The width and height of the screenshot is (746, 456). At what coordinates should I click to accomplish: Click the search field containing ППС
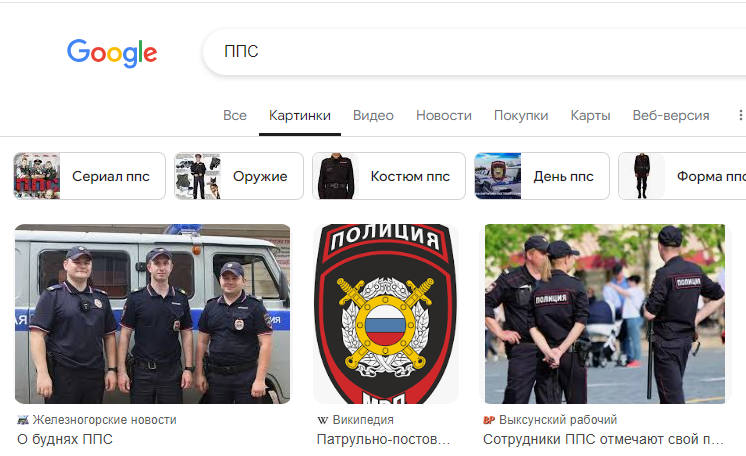[474, 51]
